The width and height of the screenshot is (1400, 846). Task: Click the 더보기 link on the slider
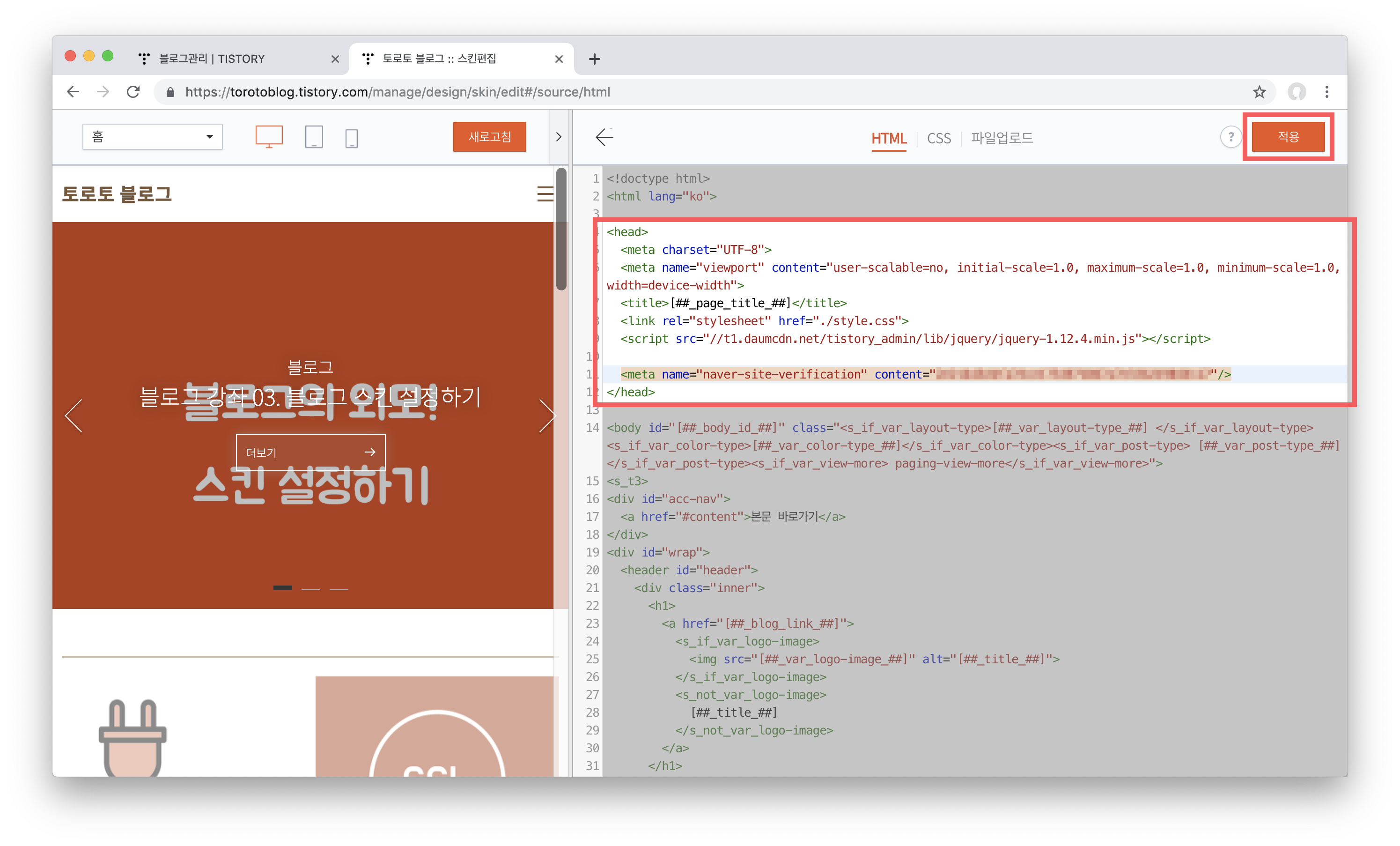pyautogui.click(x=310, y=452)
